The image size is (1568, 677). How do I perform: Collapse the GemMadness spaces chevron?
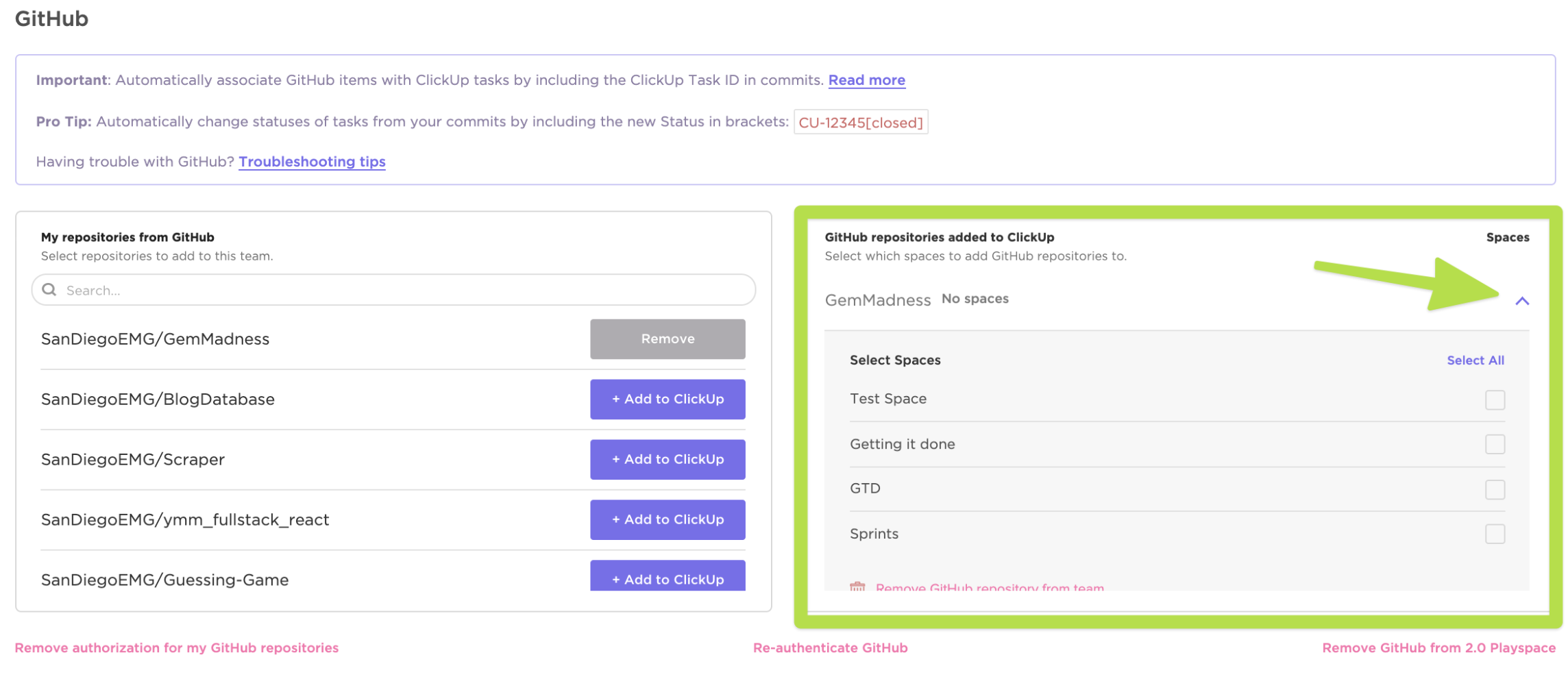(x=1521, y=301)
